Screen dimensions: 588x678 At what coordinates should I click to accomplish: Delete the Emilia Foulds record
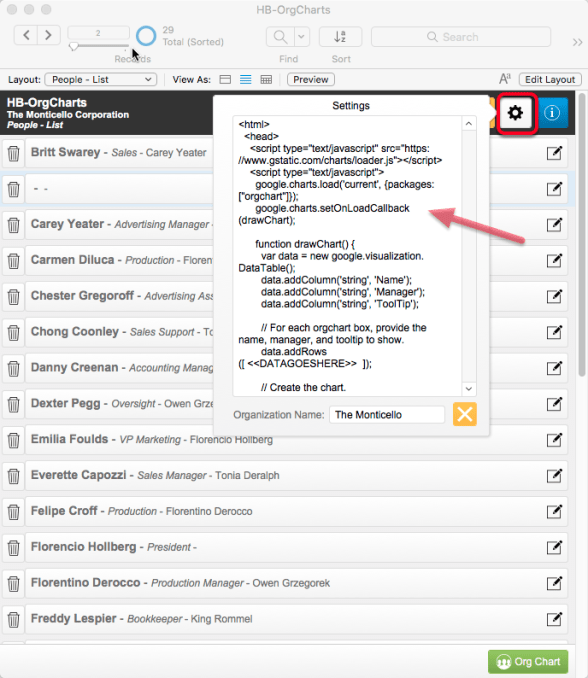(x=13, y=440)
